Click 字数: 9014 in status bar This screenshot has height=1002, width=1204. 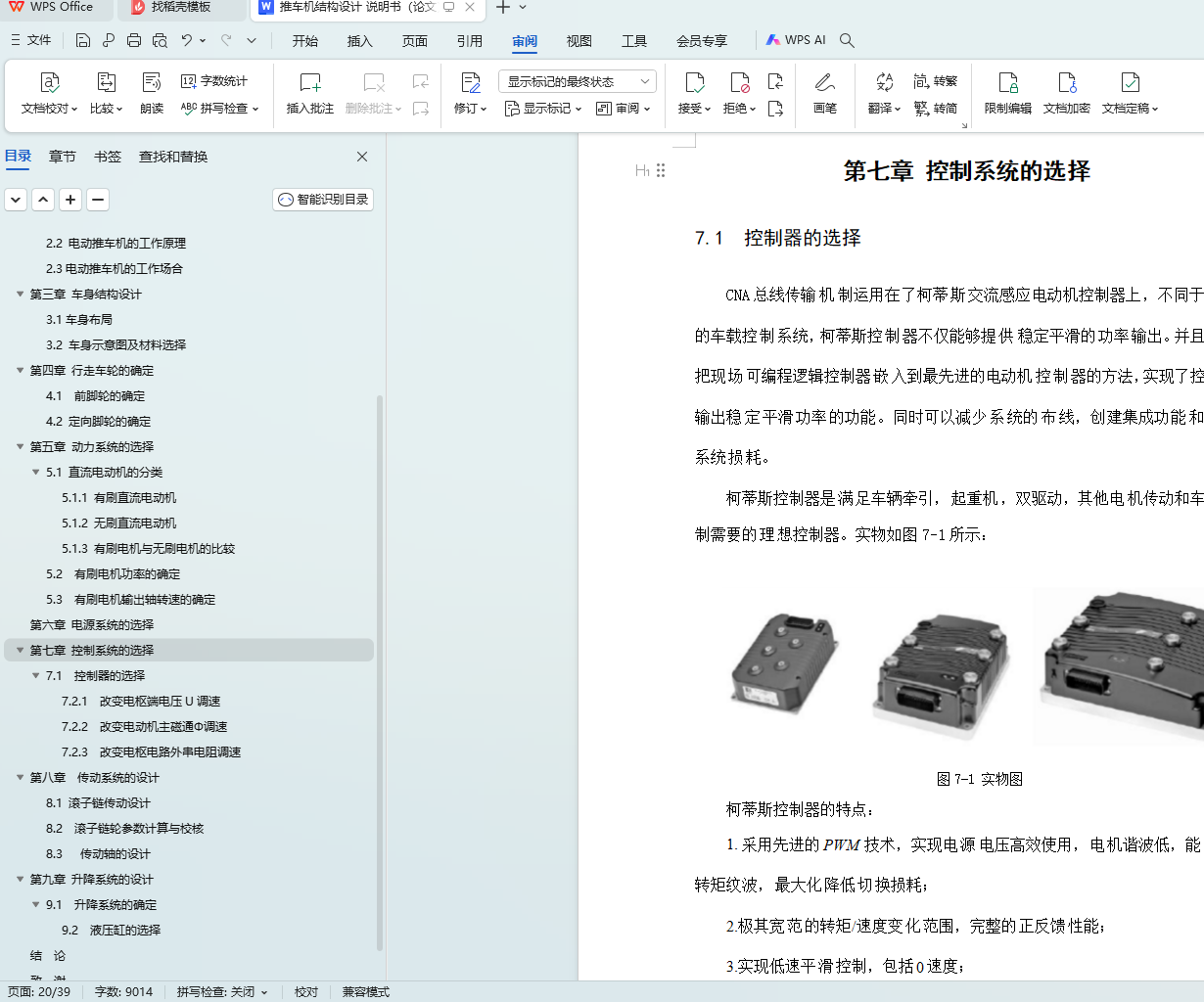(x=124, y=991)
